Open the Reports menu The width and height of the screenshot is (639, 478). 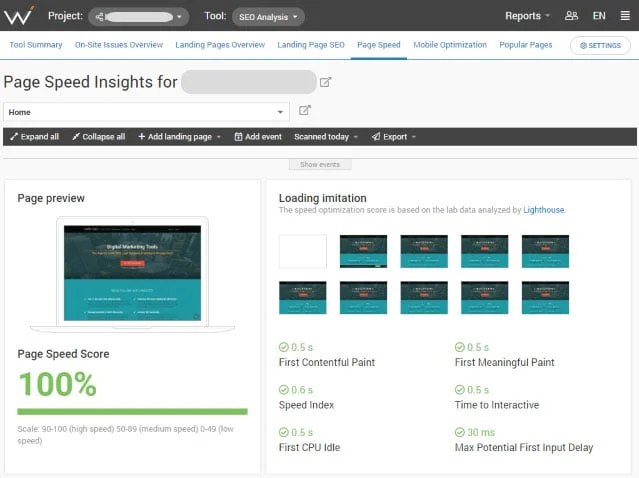[527, 16]
